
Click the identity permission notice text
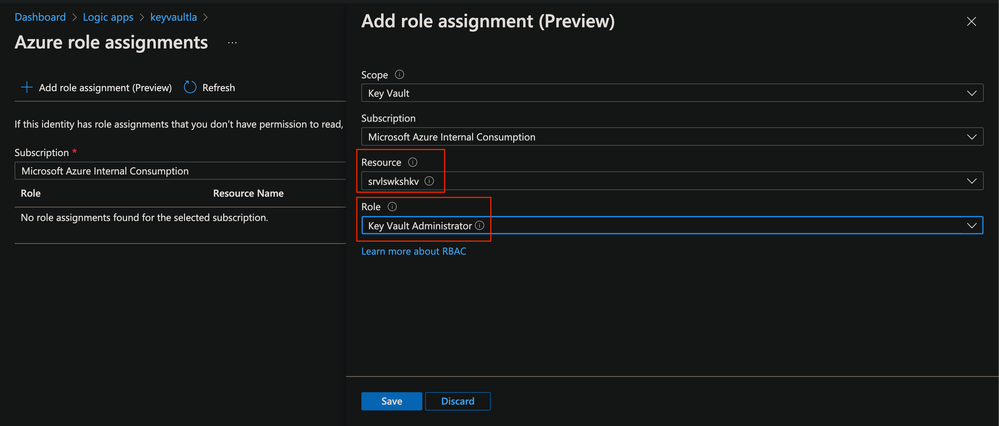click(x=179, y=124)
